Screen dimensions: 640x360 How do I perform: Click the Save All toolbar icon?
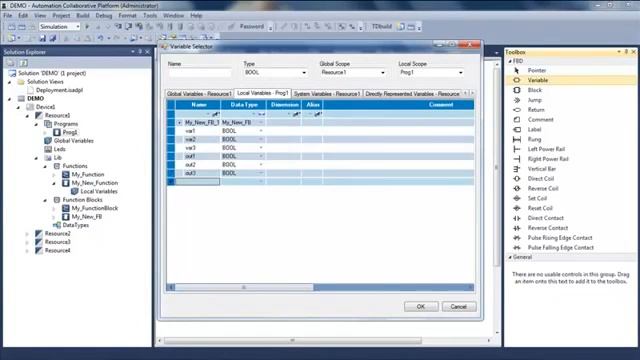pyautogui.click(x=53, y=38)
